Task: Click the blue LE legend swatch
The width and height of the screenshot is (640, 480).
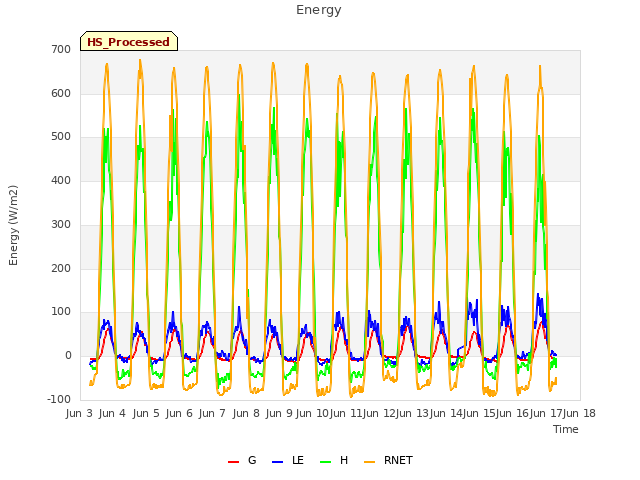Action: 277,462
